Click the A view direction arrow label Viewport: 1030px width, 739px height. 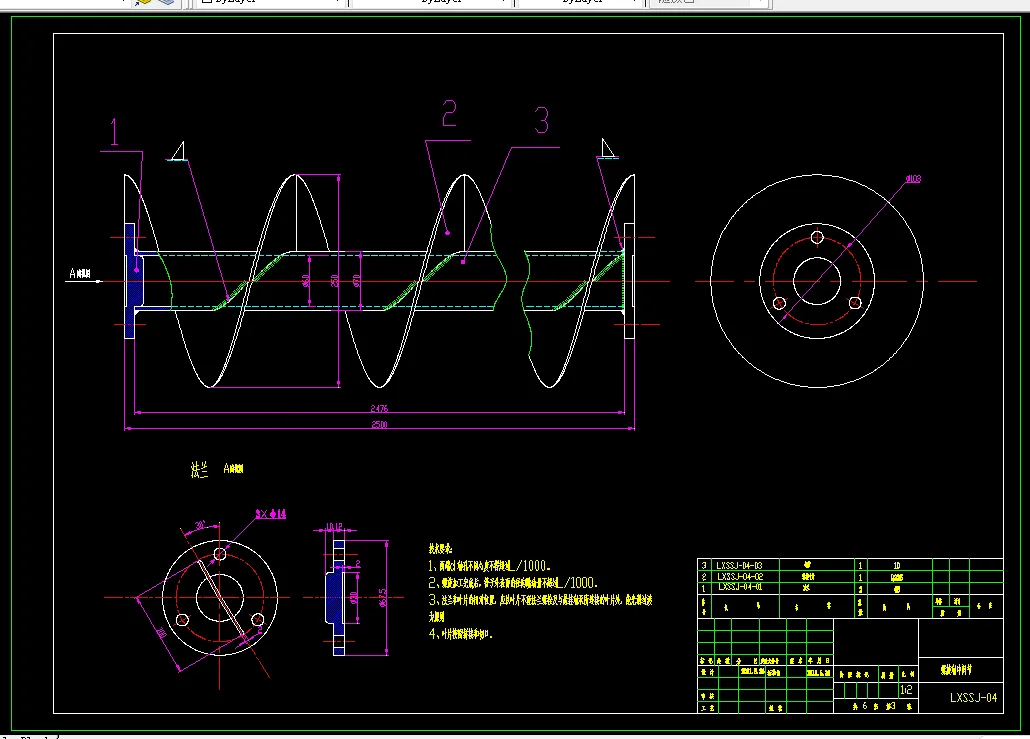[80, 273]
